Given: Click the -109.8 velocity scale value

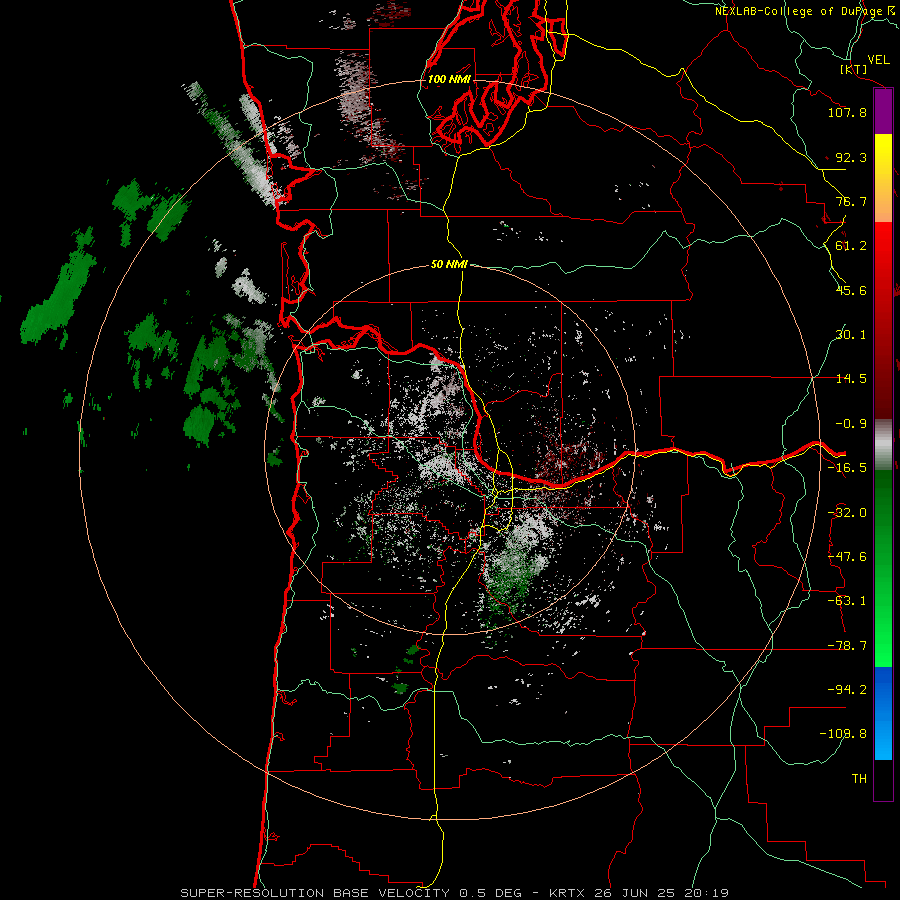Looking at the screenshot, I should [843, 734].
